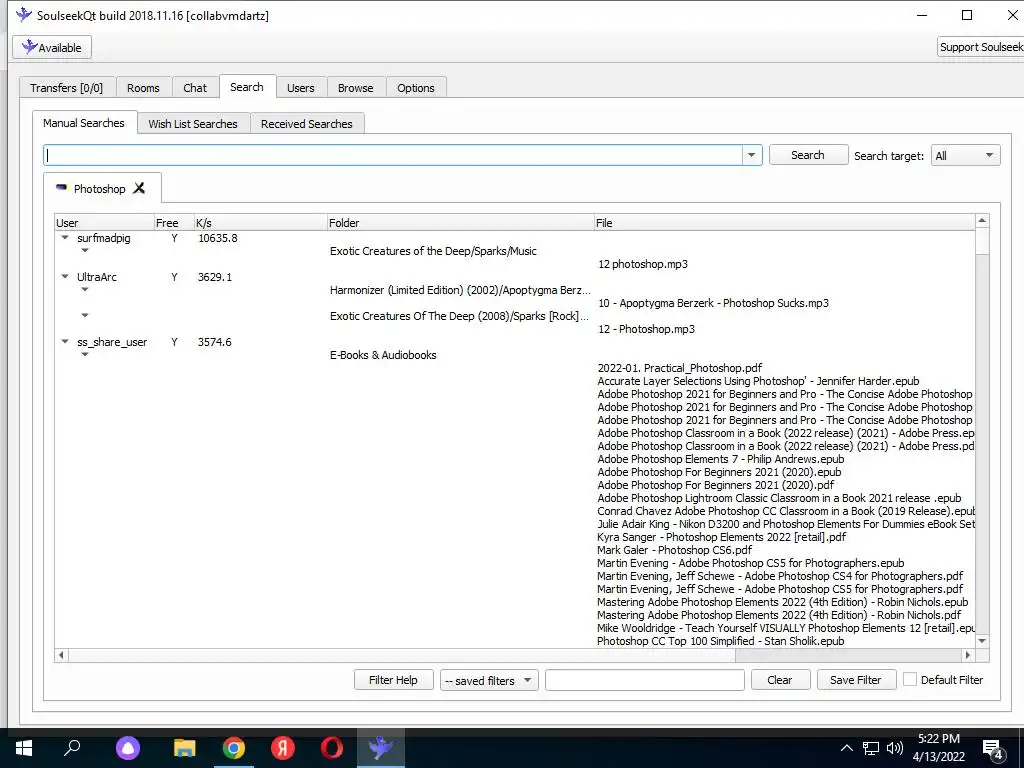Open the Options tab
Viewport: 1024px width, 768px height.
[415, 88]
